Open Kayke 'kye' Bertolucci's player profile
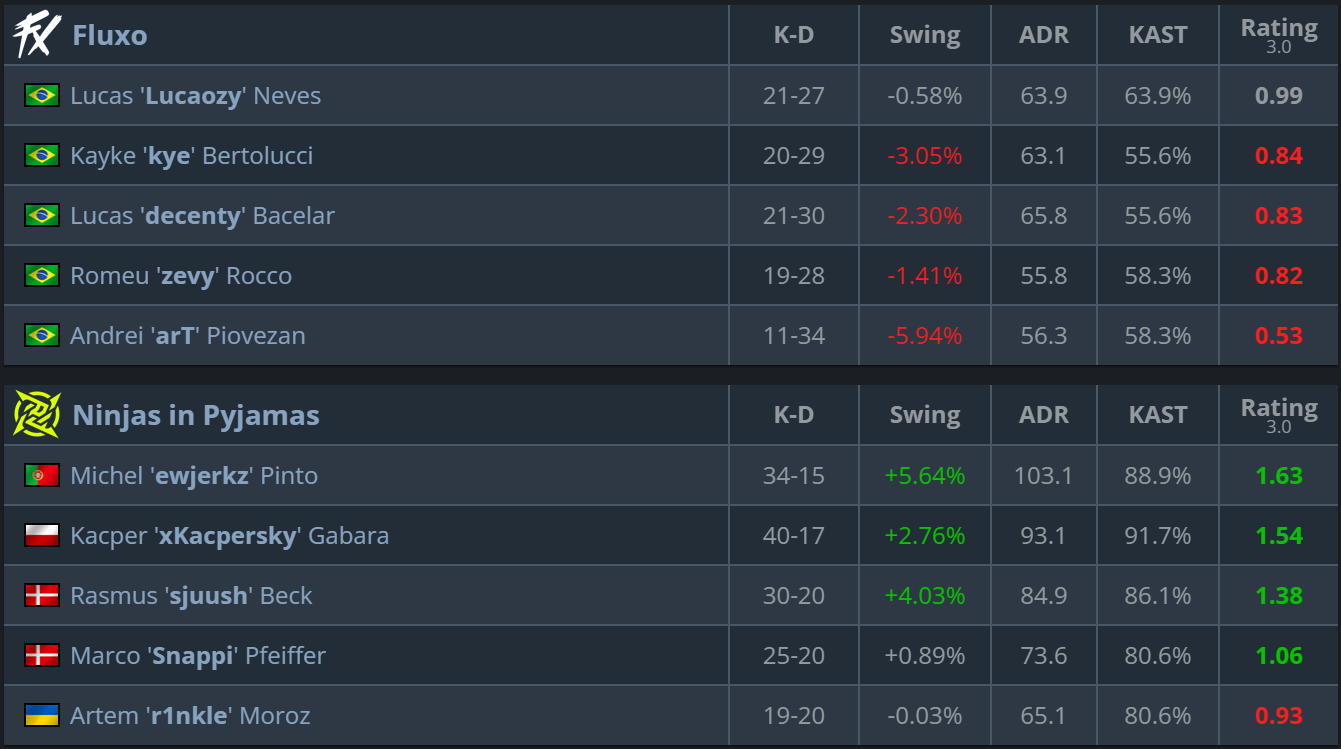1341x749 pixels. point(191,156)
